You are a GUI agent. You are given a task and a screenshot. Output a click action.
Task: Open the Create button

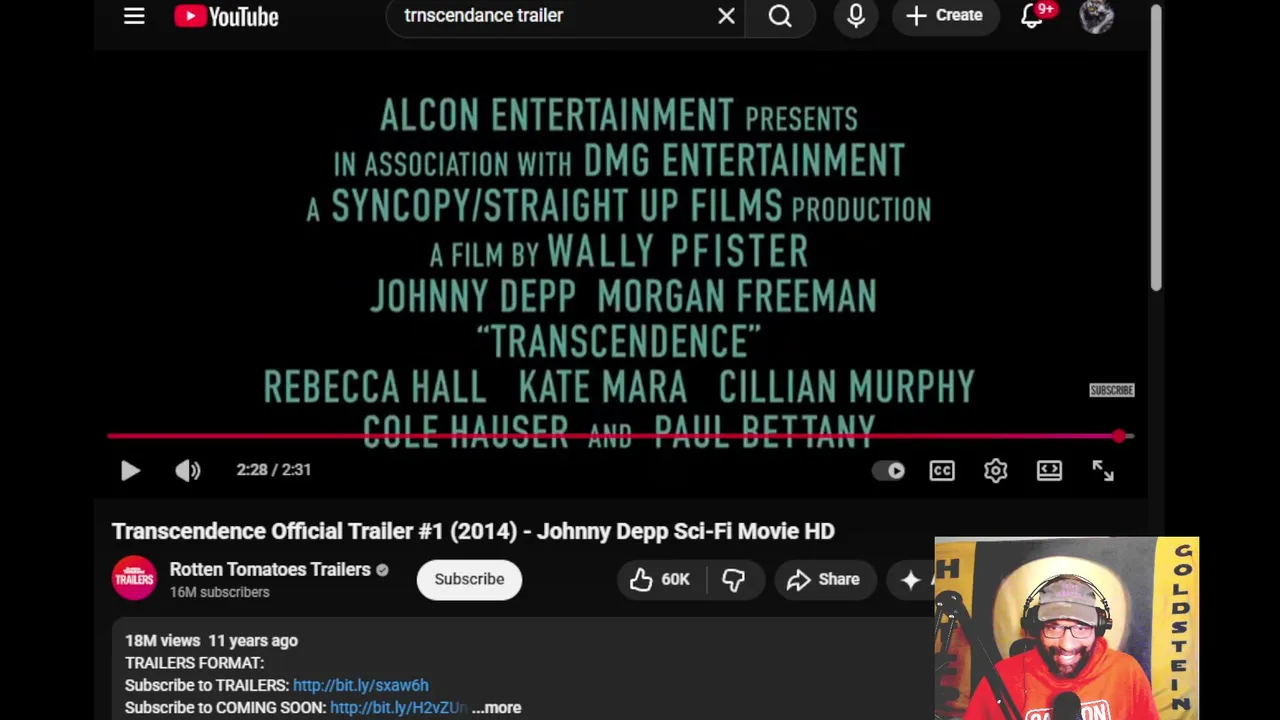coord(944,16)
